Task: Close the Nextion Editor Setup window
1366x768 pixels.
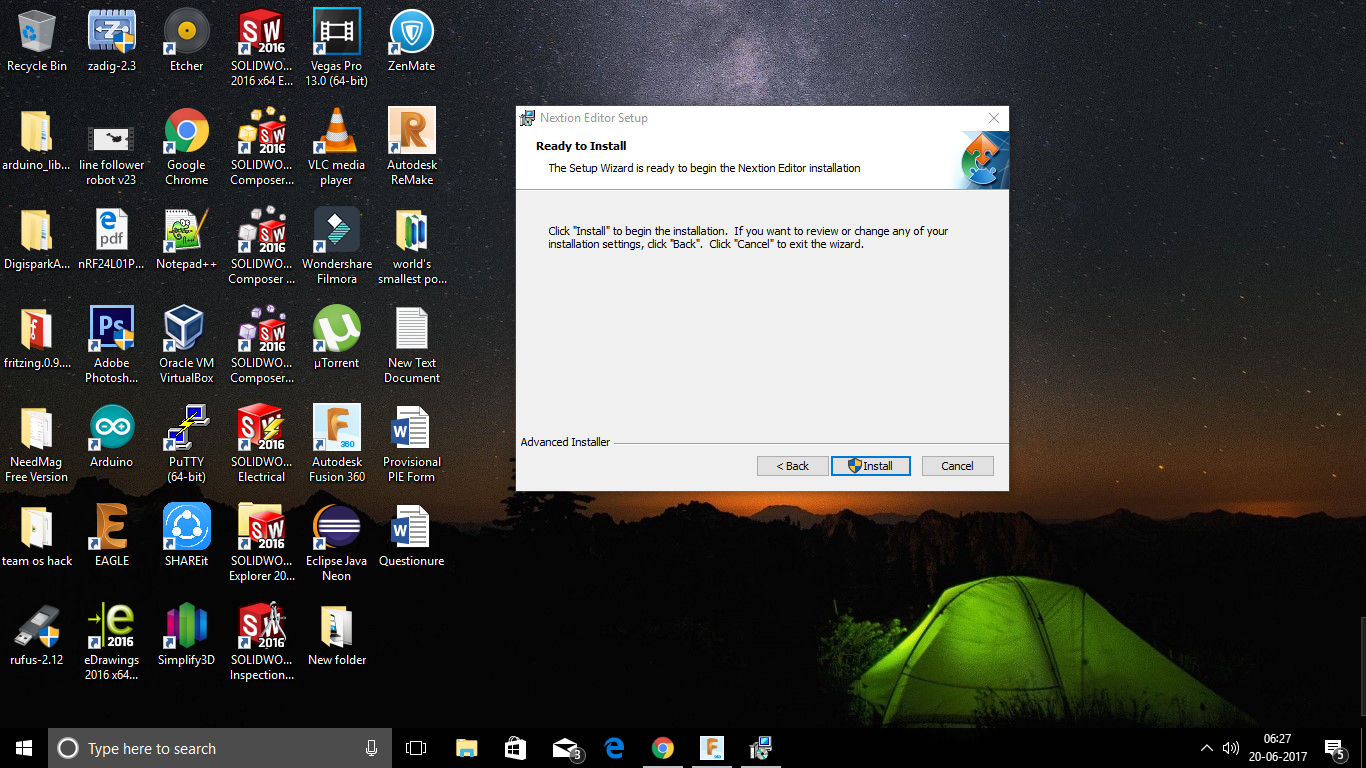Action: coord(993,118)
